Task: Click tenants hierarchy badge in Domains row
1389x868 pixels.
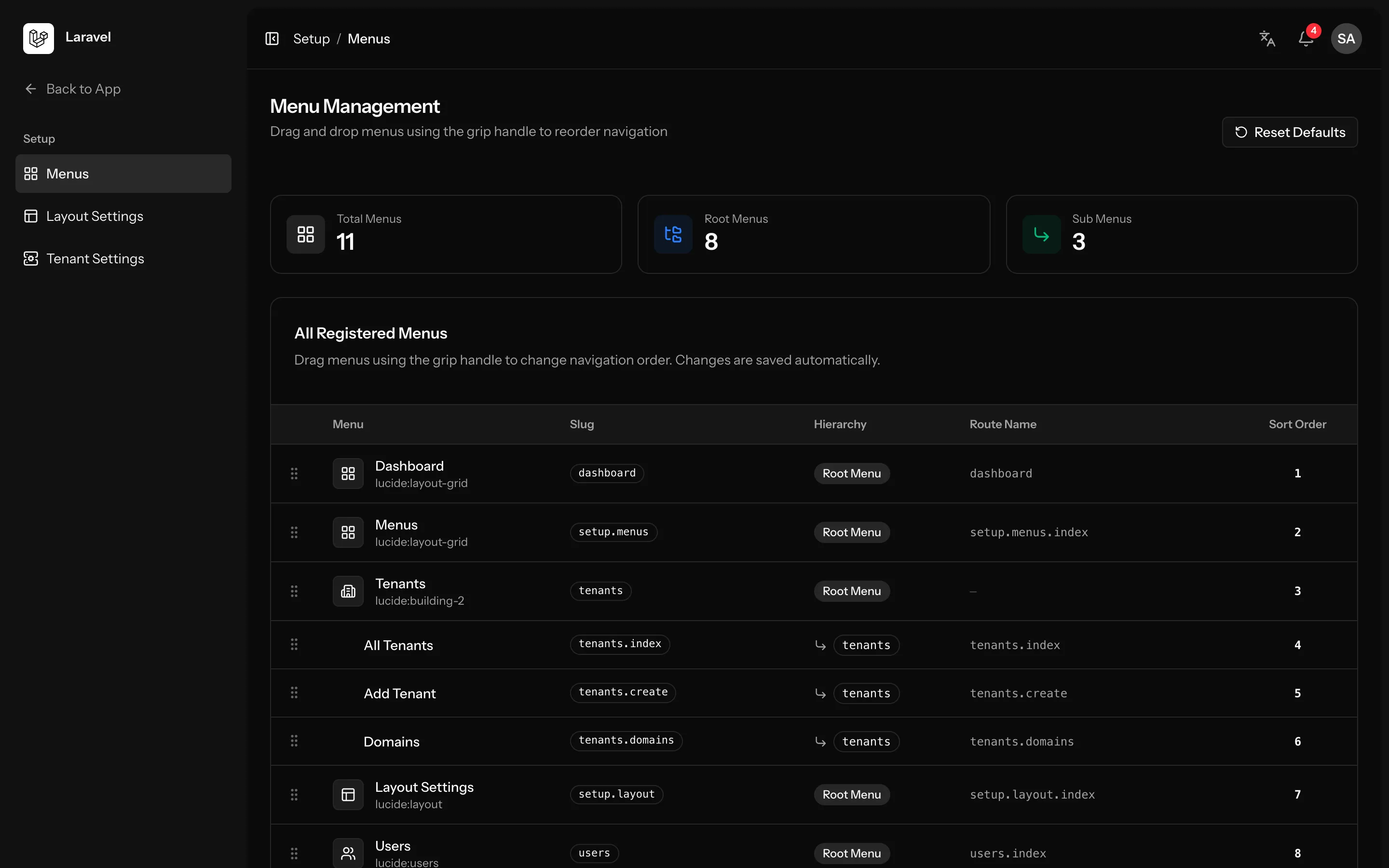Action: [866, 742]
